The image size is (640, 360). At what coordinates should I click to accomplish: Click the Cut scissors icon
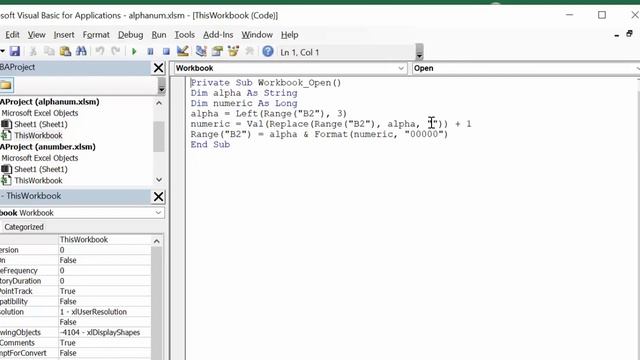pyautogui.click(x=33, y=51)
